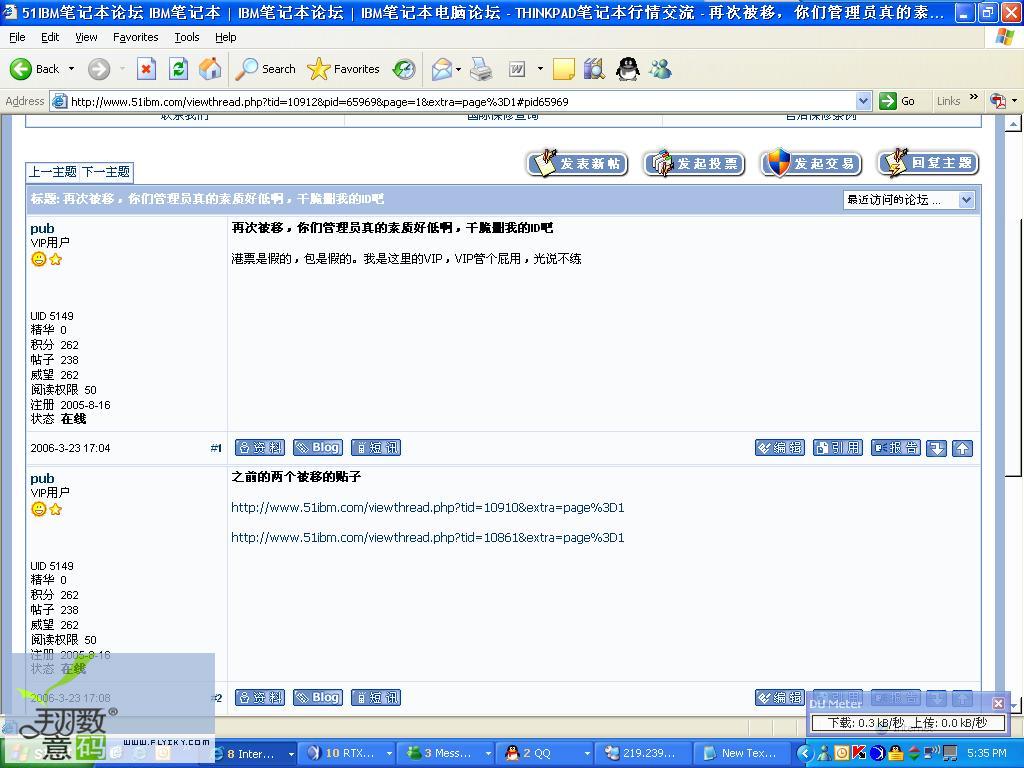
Task: Expand the Links toolbar chevron
Action: (x=974, y=97)
